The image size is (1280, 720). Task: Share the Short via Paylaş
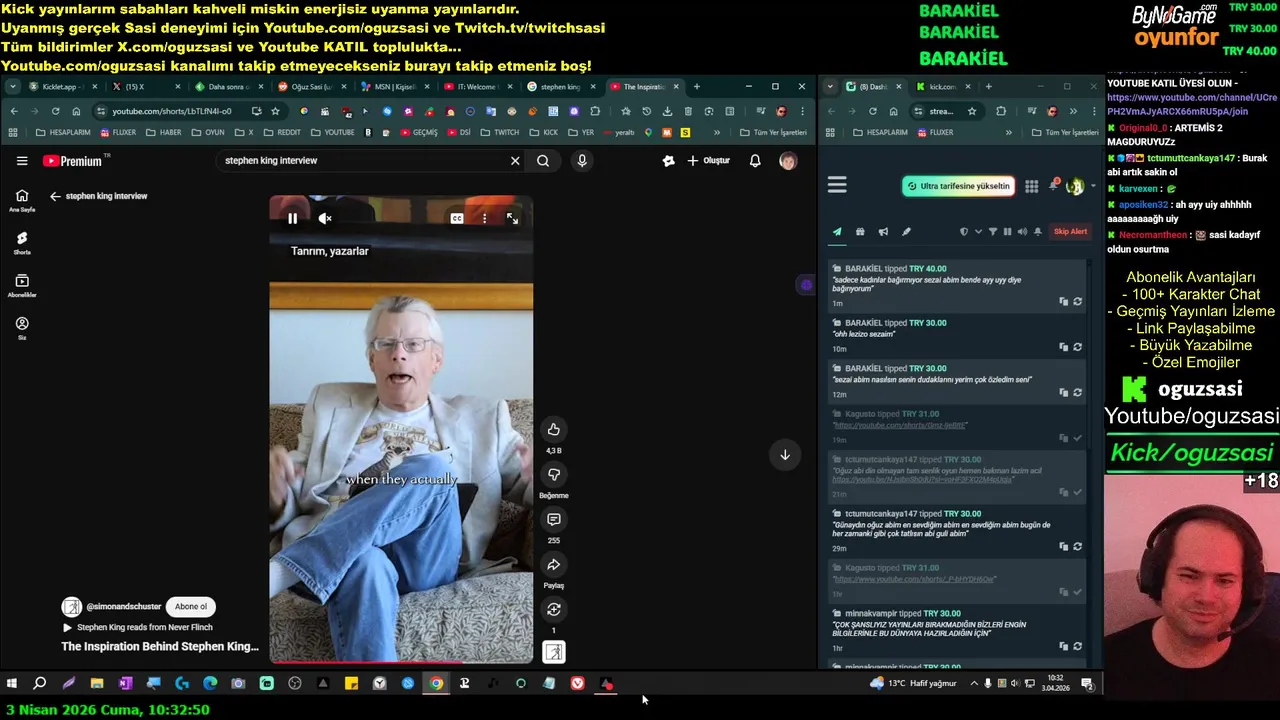(553, 564)
